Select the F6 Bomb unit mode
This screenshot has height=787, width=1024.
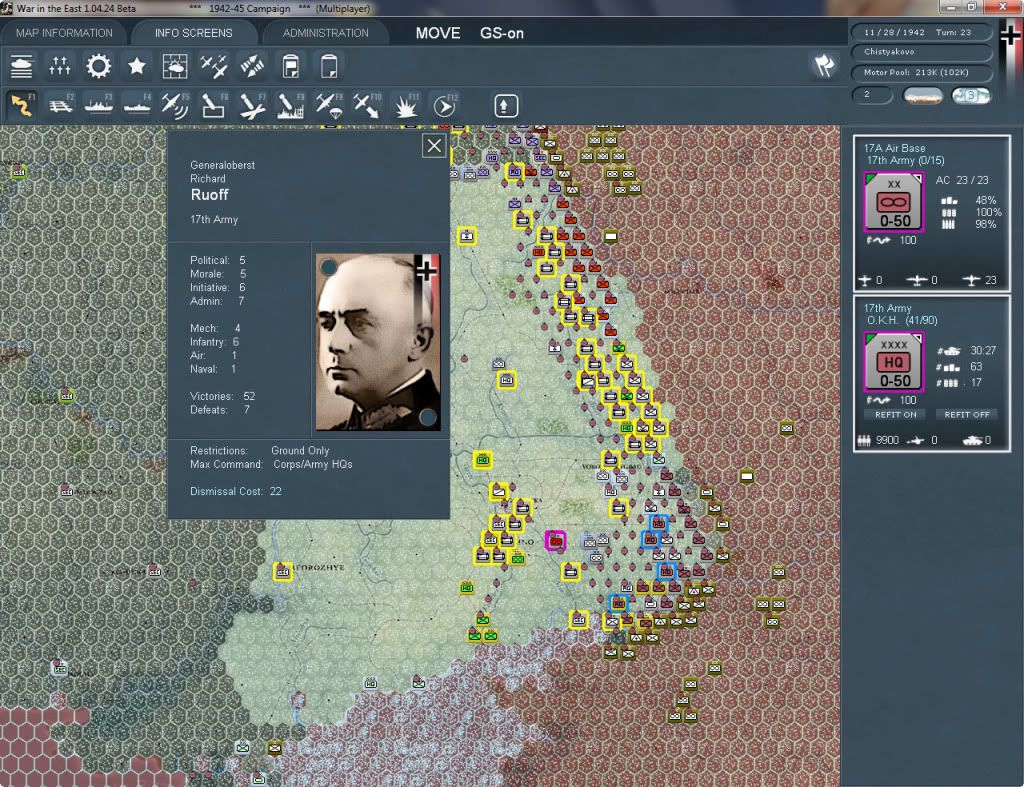214,105
